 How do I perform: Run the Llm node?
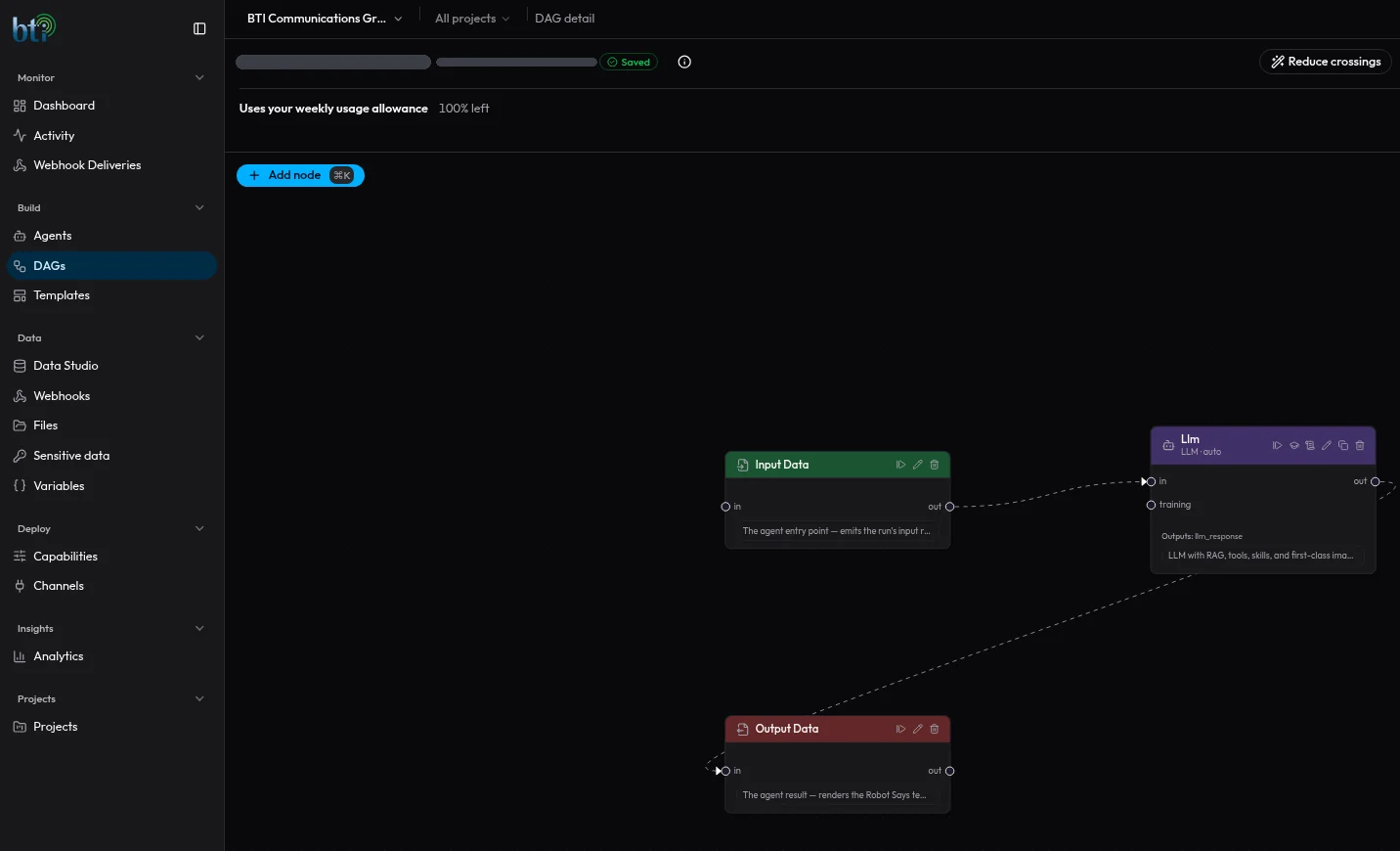pyautogui.click(x=1277, y=445)
